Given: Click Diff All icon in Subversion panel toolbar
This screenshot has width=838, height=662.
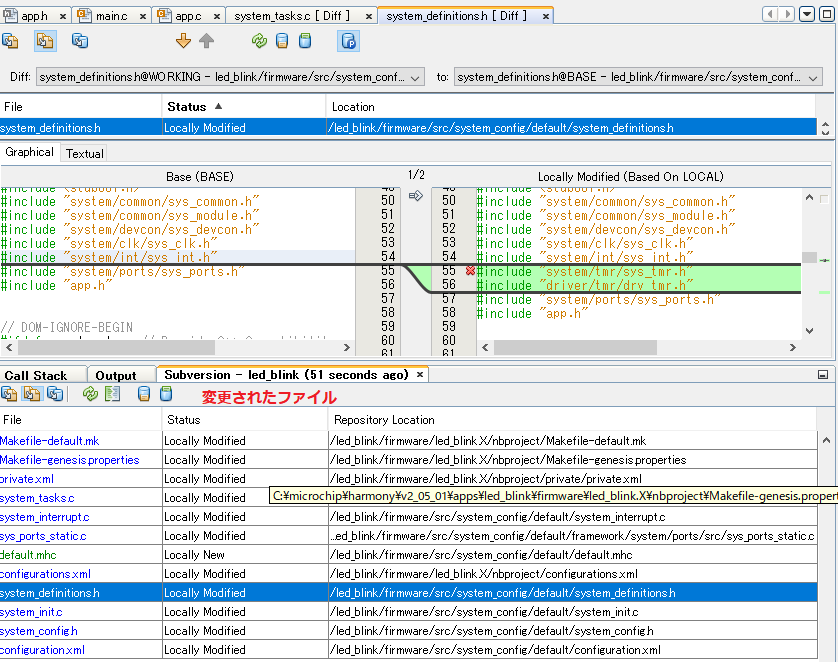Looking at the screenshot, I should [x=113, y=394].
